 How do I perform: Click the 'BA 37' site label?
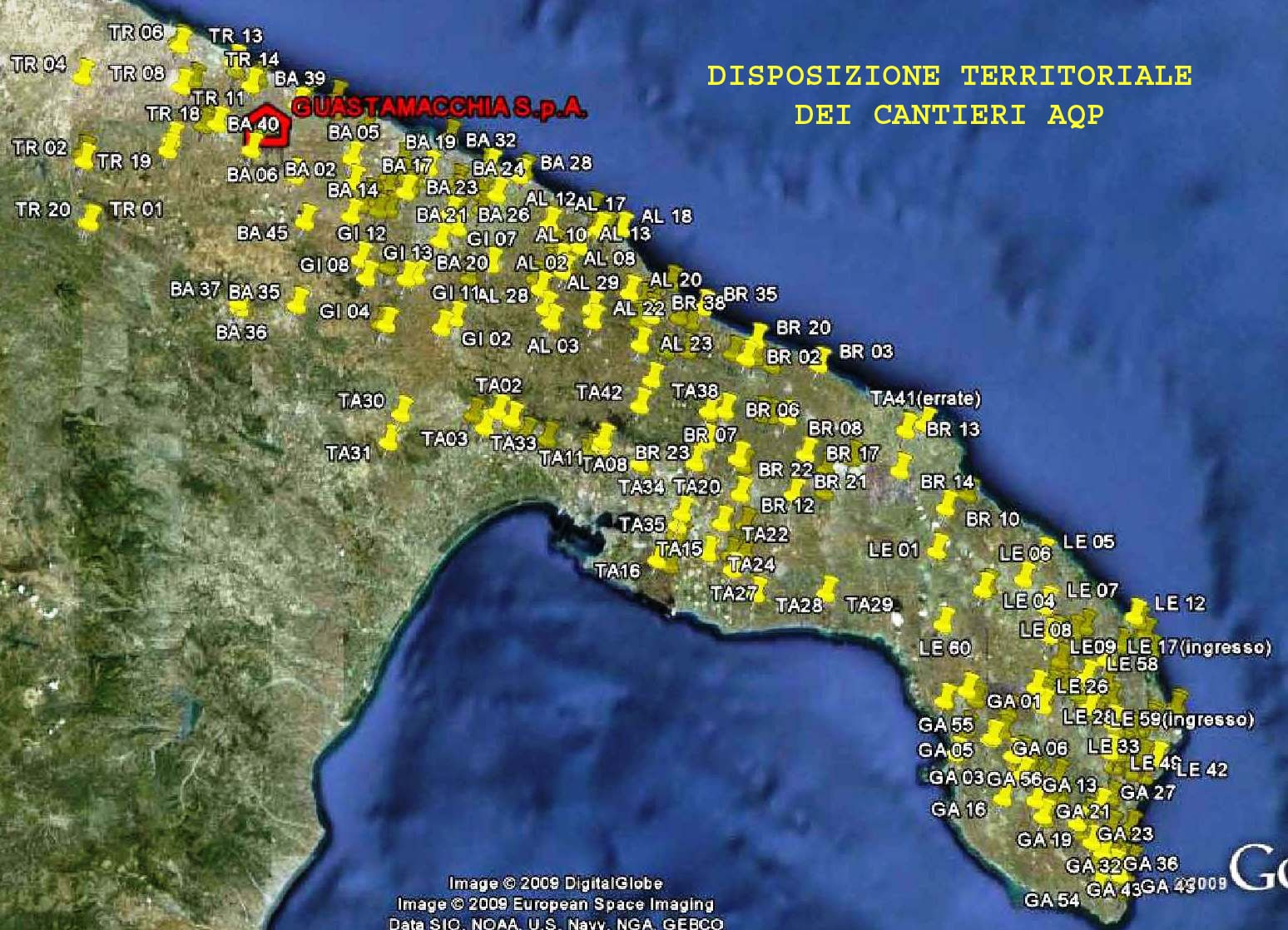tap(195, 289)
